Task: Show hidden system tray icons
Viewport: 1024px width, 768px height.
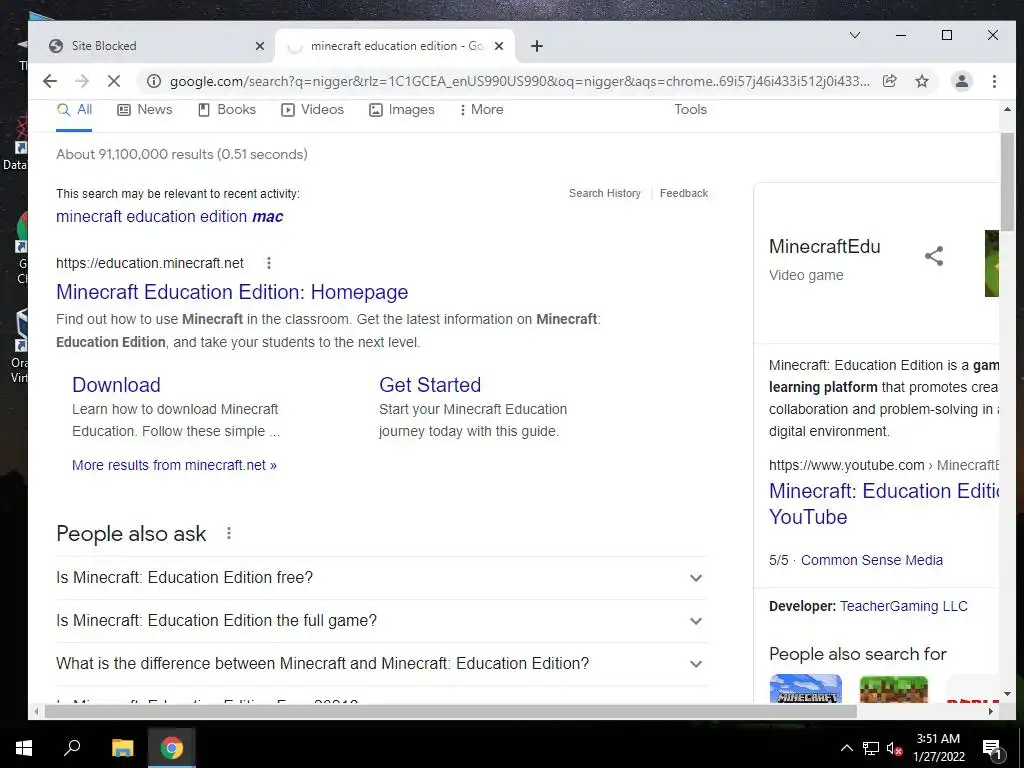Action: [846, 748]
